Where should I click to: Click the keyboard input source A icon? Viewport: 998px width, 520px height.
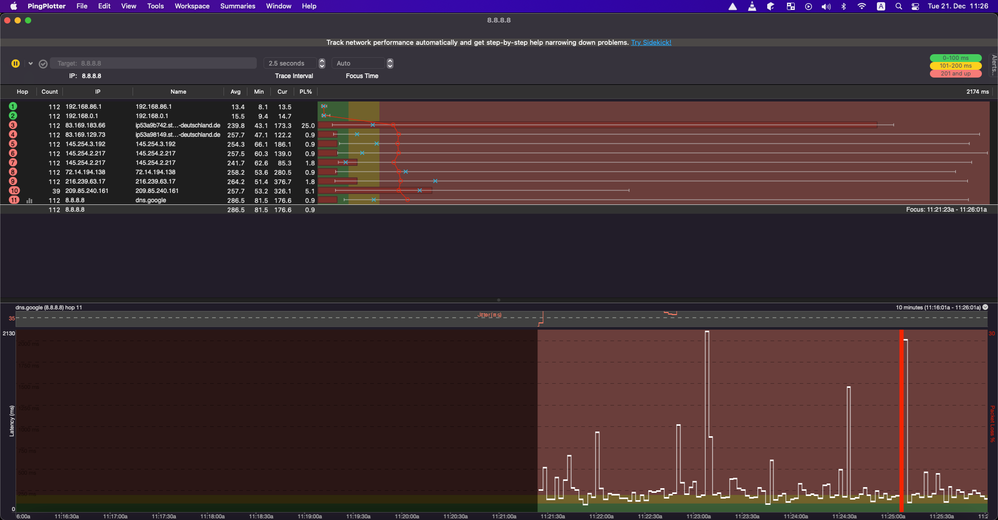point(881,6)
